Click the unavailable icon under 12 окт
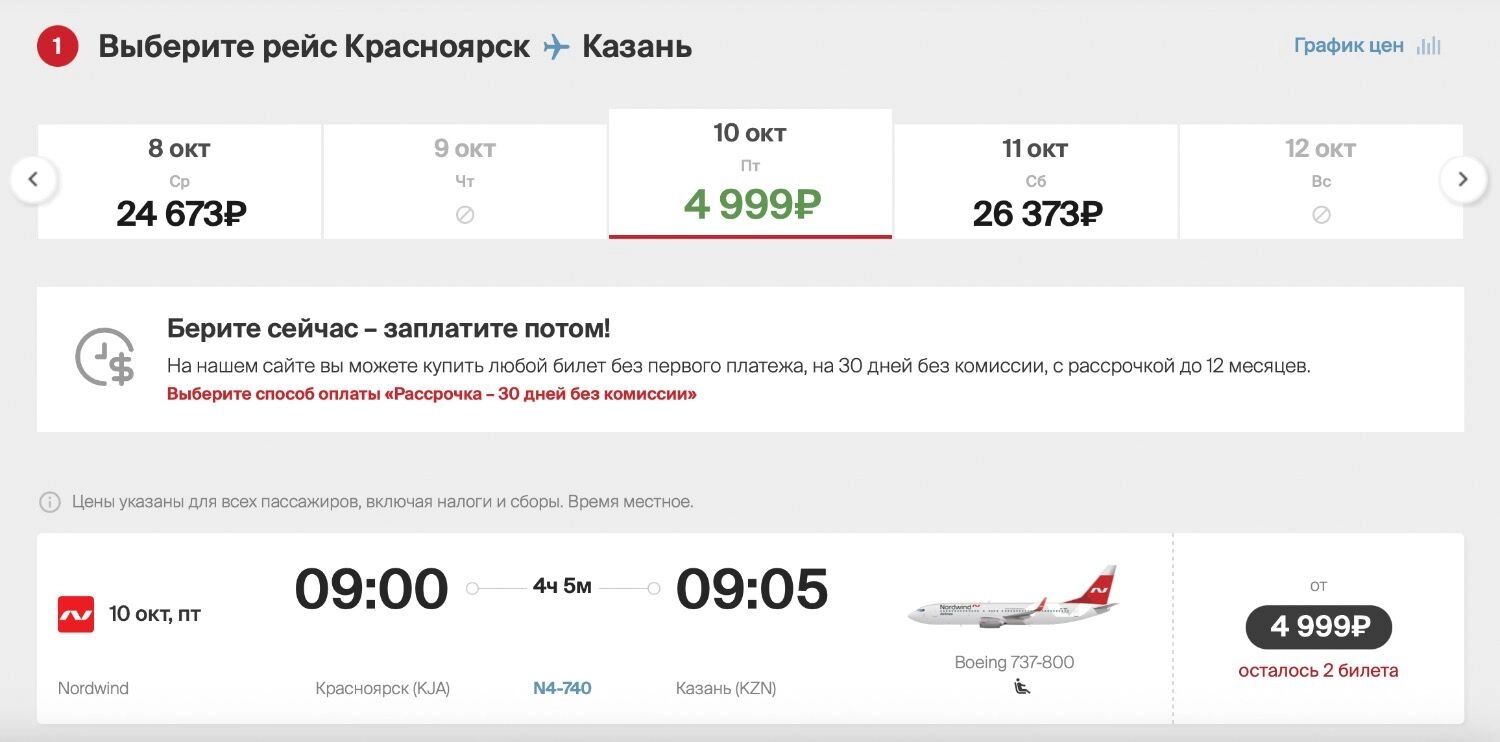This screenshot has height=742, width=1500. pyautogui.click(x=1321, y=214)
